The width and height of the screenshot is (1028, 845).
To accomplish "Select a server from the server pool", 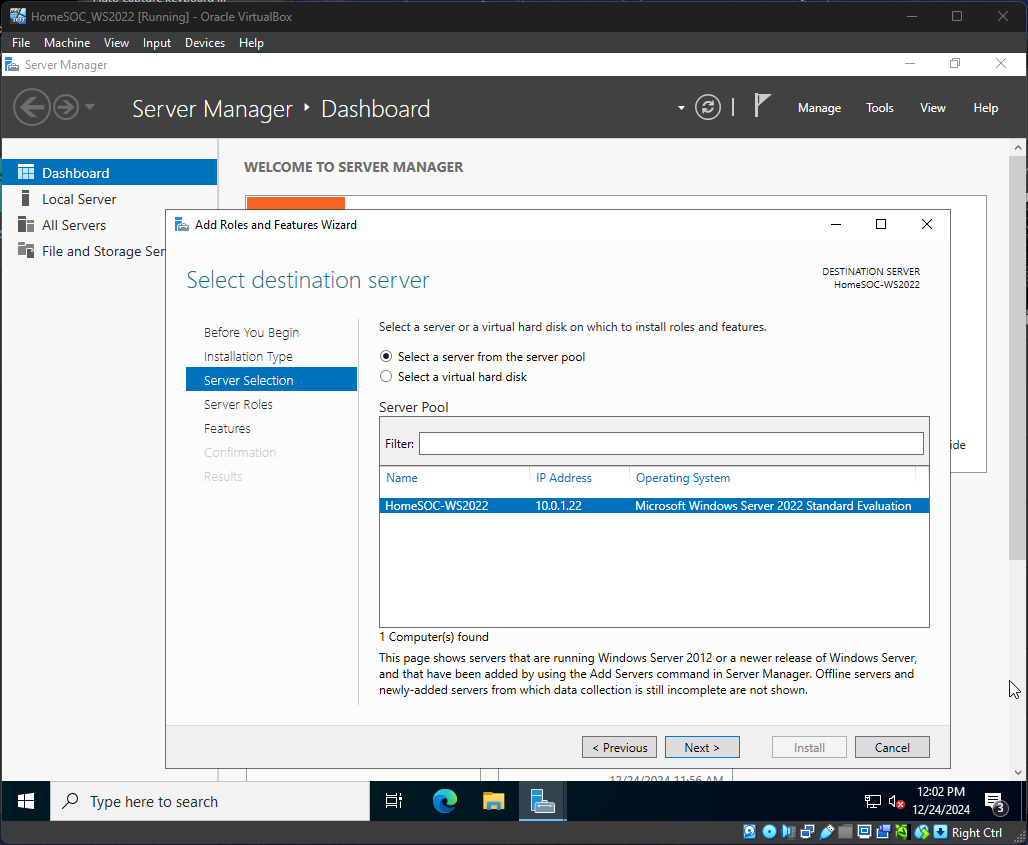I will 386,357.
